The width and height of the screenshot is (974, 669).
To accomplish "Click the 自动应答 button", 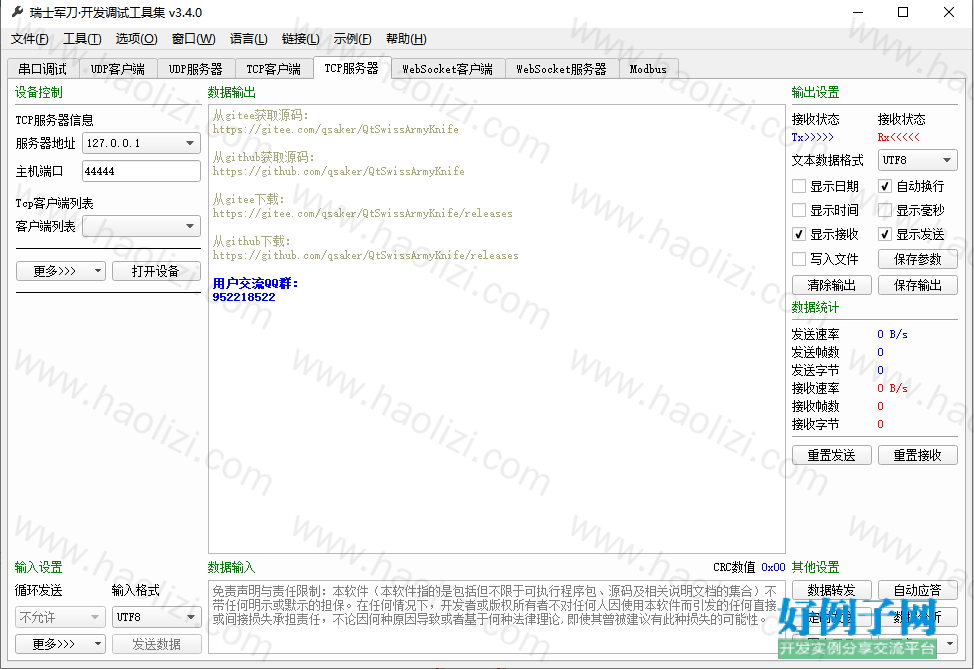I will (917, 590).
